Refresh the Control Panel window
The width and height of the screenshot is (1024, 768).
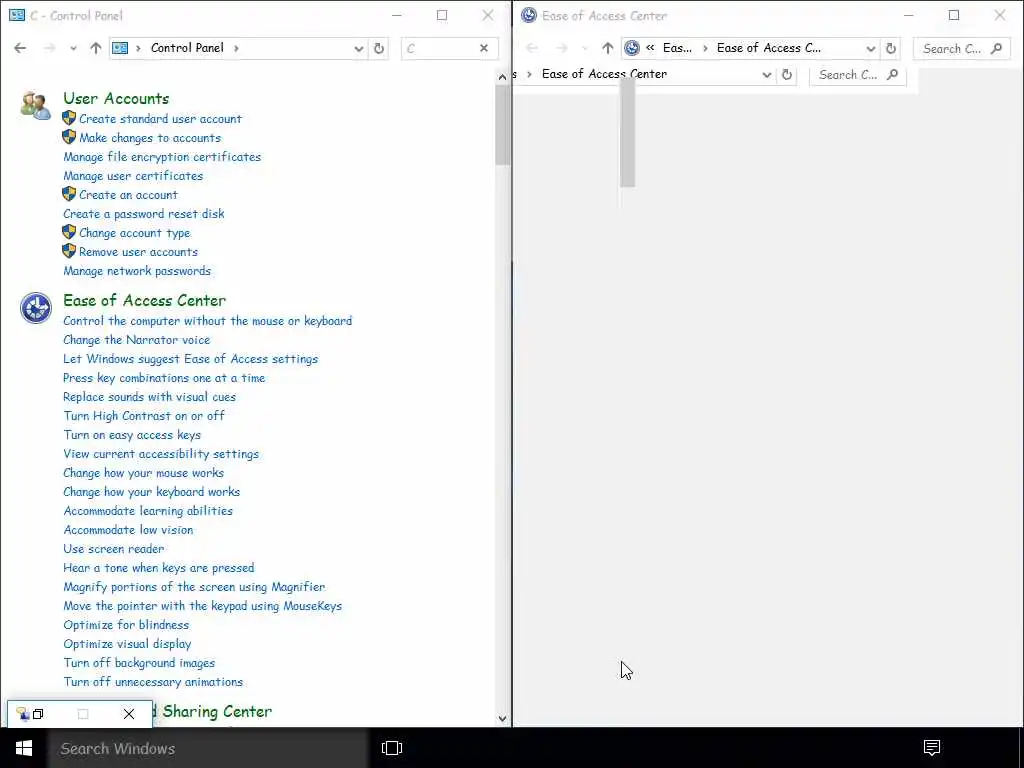click(x=379, y=48)
